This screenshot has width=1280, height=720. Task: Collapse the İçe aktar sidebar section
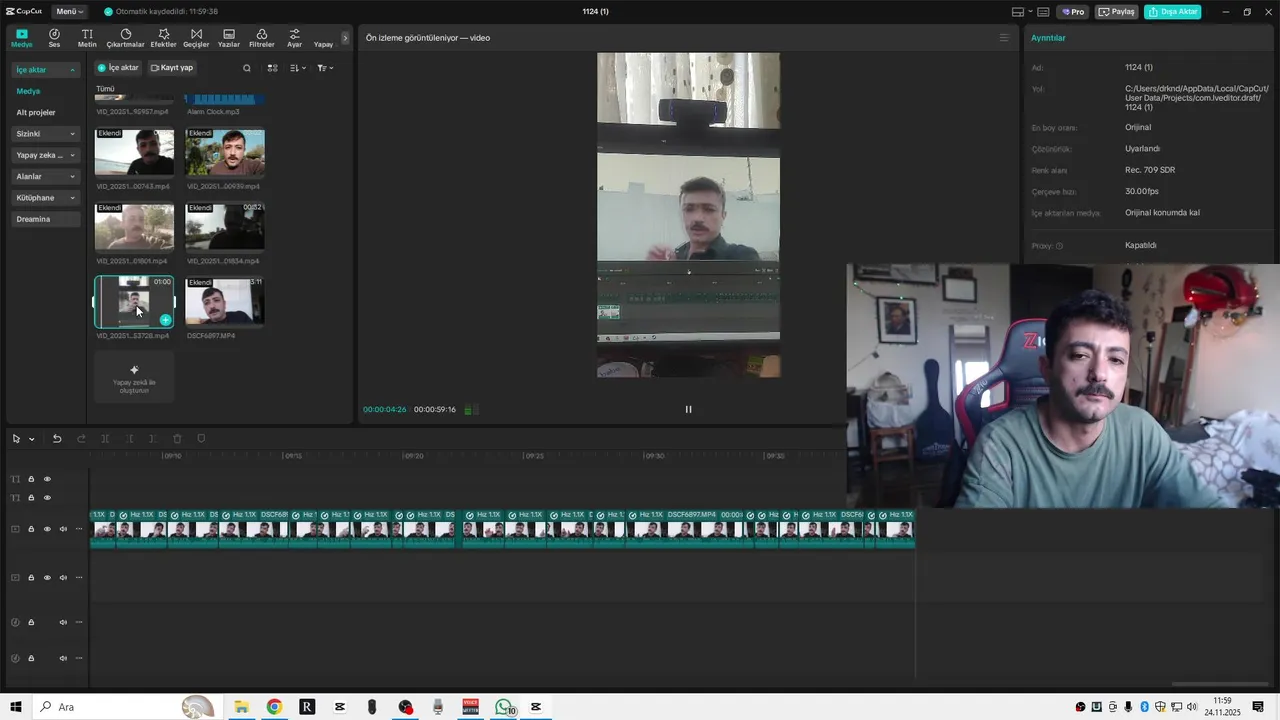(x=46, y=70)
